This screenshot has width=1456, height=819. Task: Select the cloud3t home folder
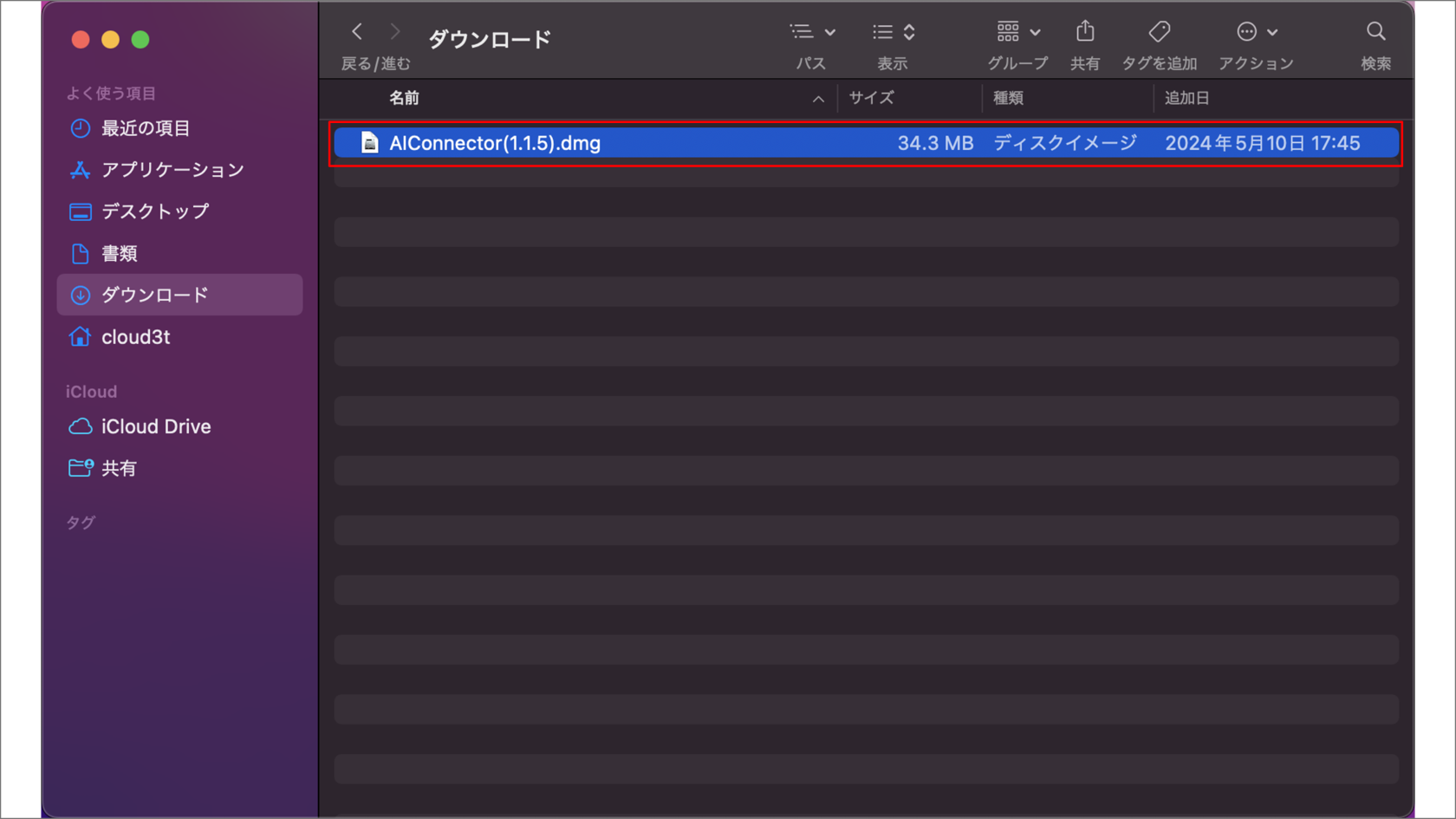[135, 336]
